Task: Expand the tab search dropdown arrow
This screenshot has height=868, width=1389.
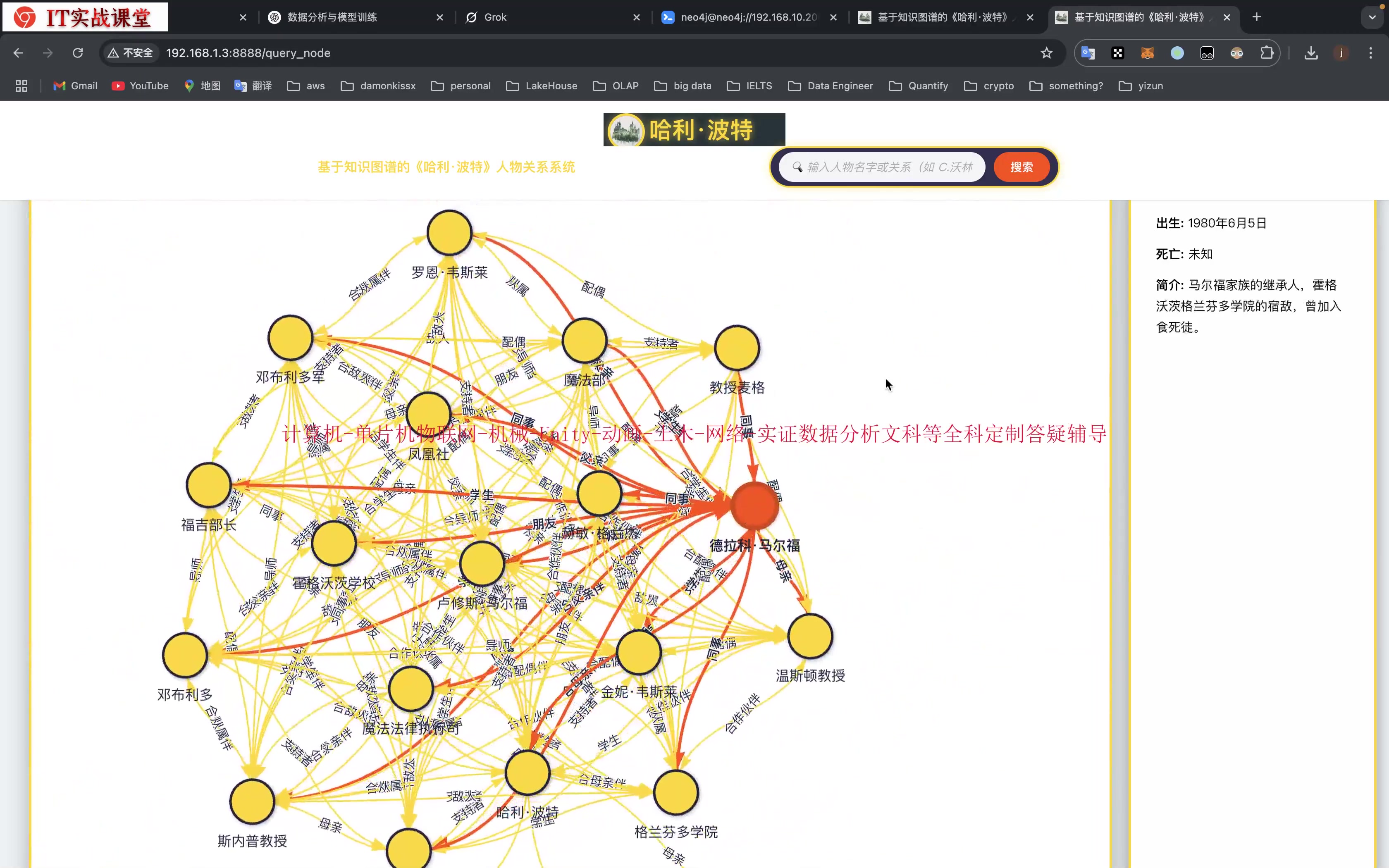Action: (x=1372, y=17)
